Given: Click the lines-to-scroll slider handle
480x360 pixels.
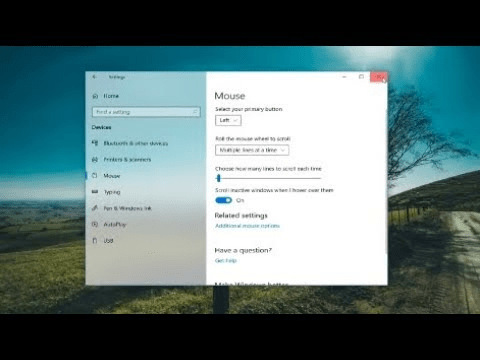Looking at the screenshot, I should coord(219,178).
